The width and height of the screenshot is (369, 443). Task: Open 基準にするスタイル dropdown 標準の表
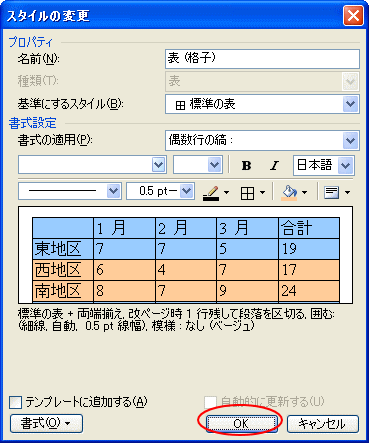pos(351,104)
